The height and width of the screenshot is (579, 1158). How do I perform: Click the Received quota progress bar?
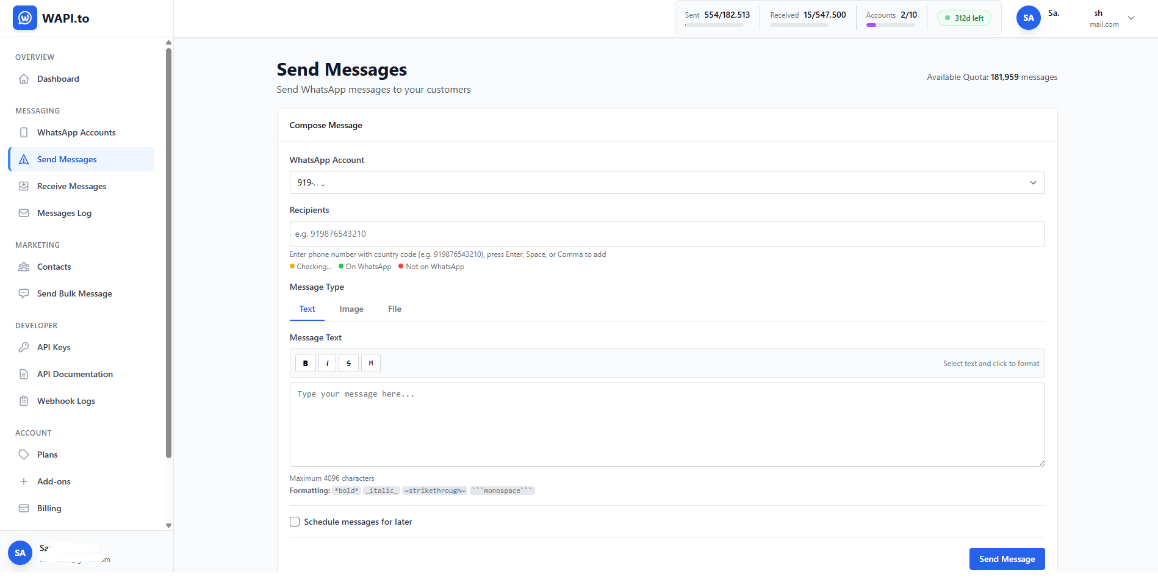[799, 25]
